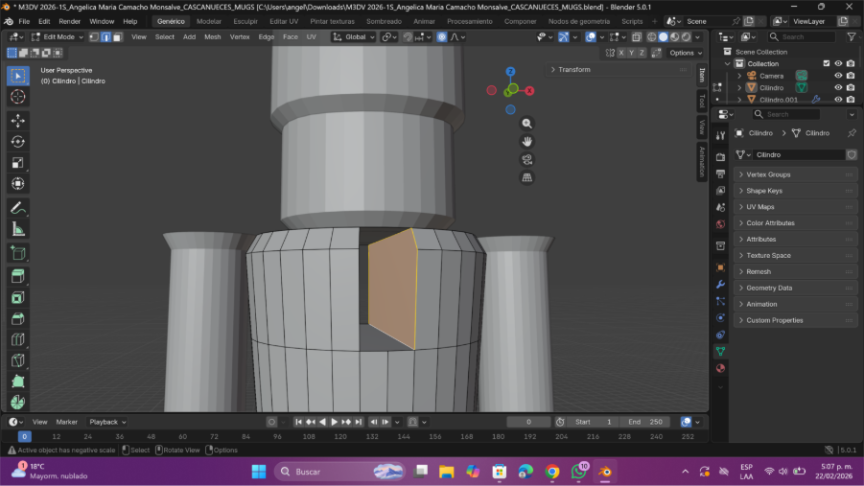Select the Poly Build tool
Image resolution: width=864 pixels, height=486 pixels.
click(18, 381)
